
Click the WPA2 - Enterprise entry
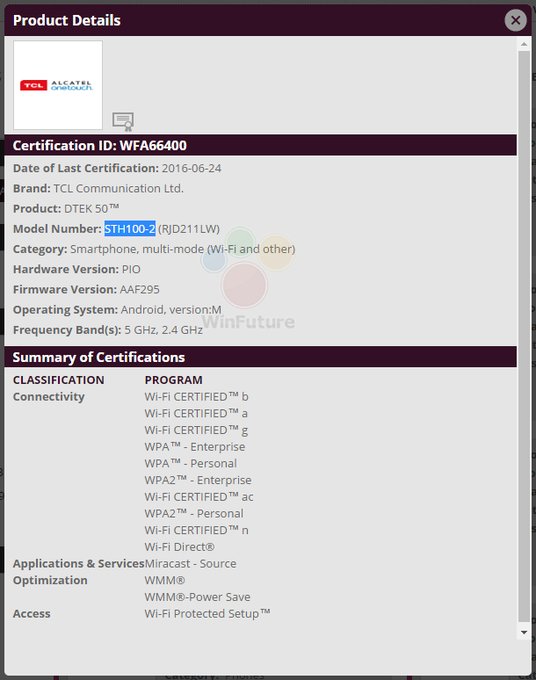(198, 480)
